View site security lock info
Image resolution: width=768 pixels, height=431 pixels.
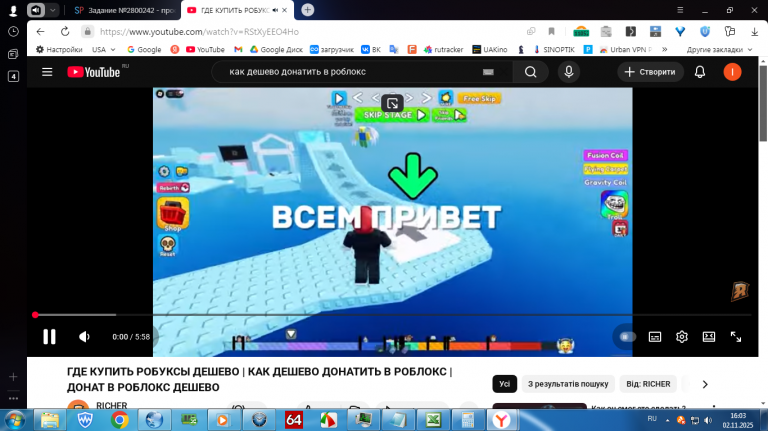tap(88, 31)
